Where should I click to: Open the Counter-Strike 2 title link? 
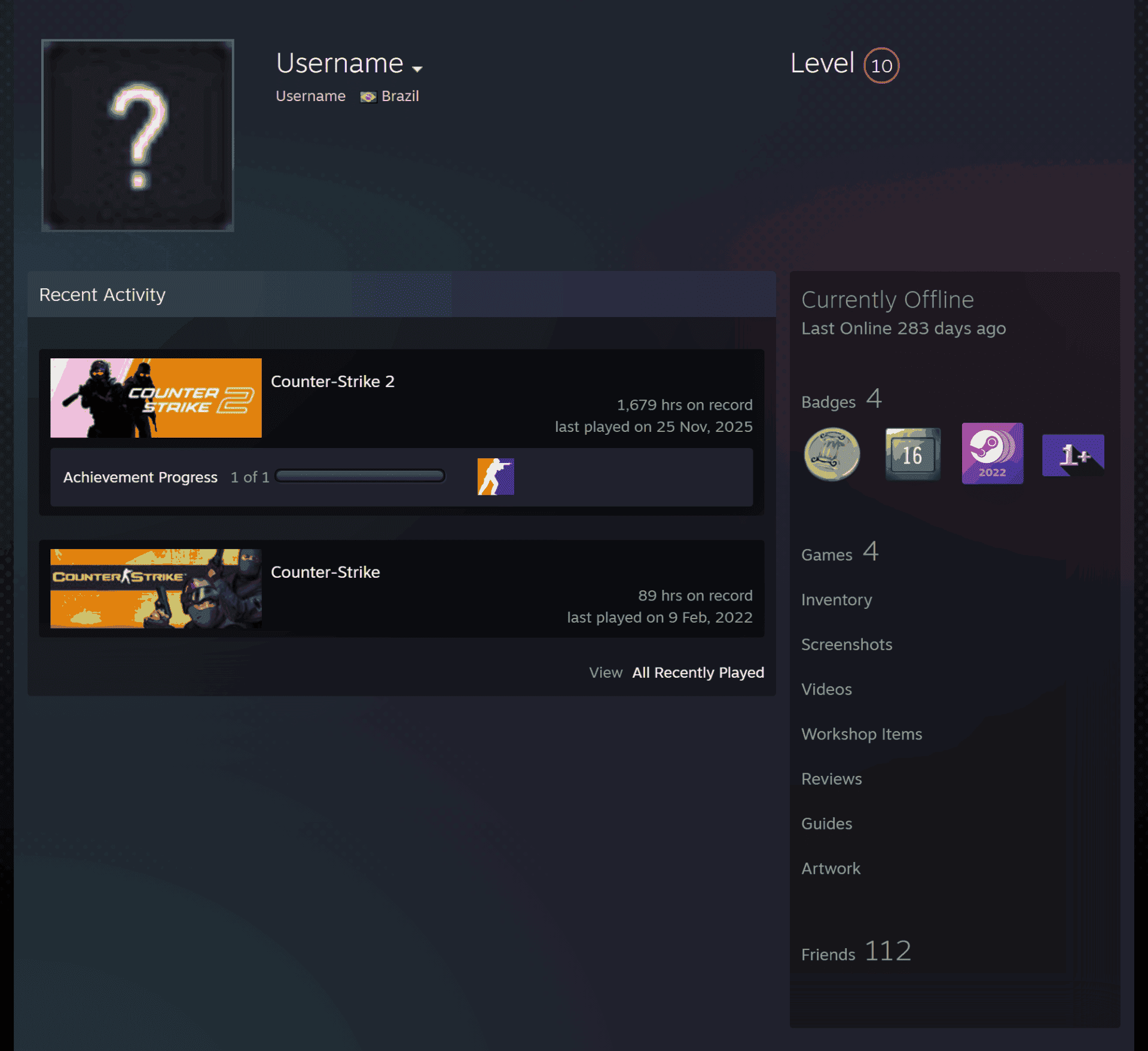click(332, 382)
